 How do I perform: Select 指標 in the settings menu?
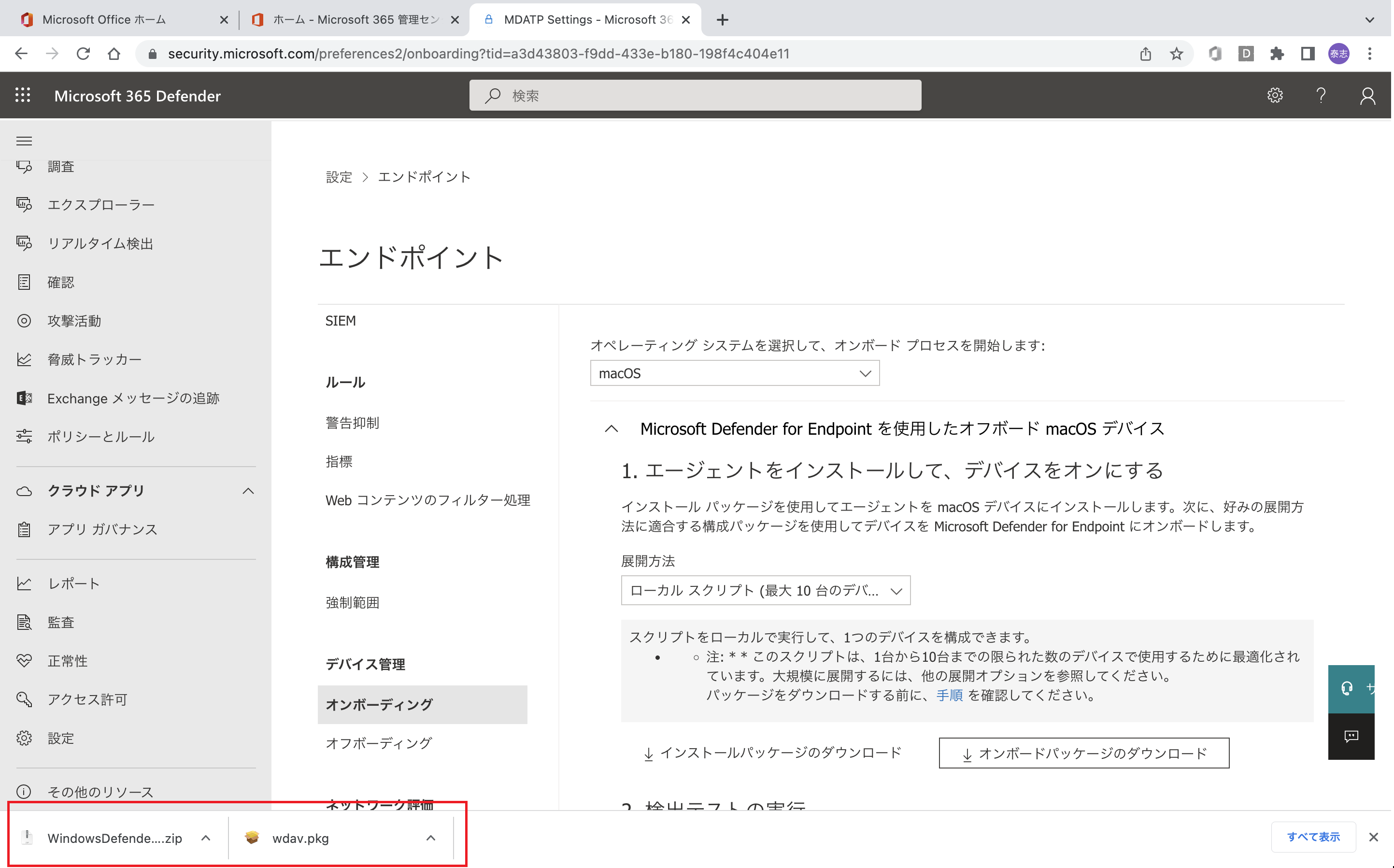[x=339, y=462]
